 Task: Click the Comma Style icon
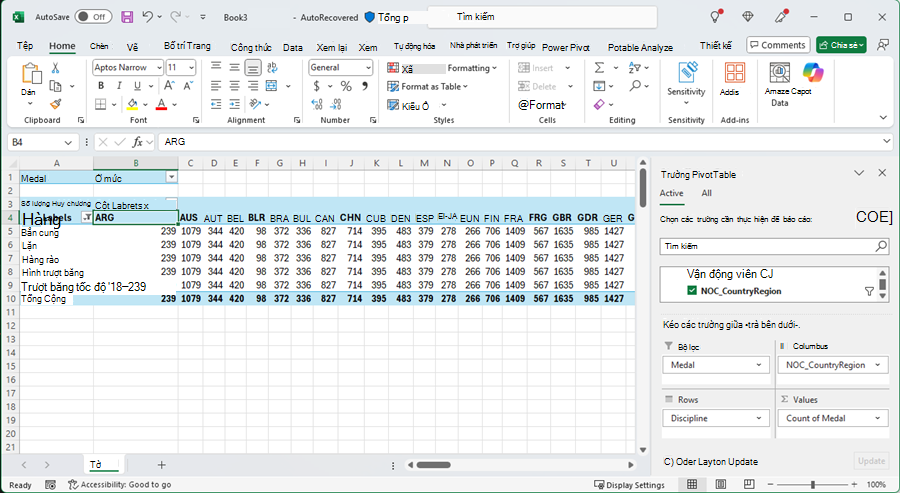pyautogui.click(x=365, y=86)
